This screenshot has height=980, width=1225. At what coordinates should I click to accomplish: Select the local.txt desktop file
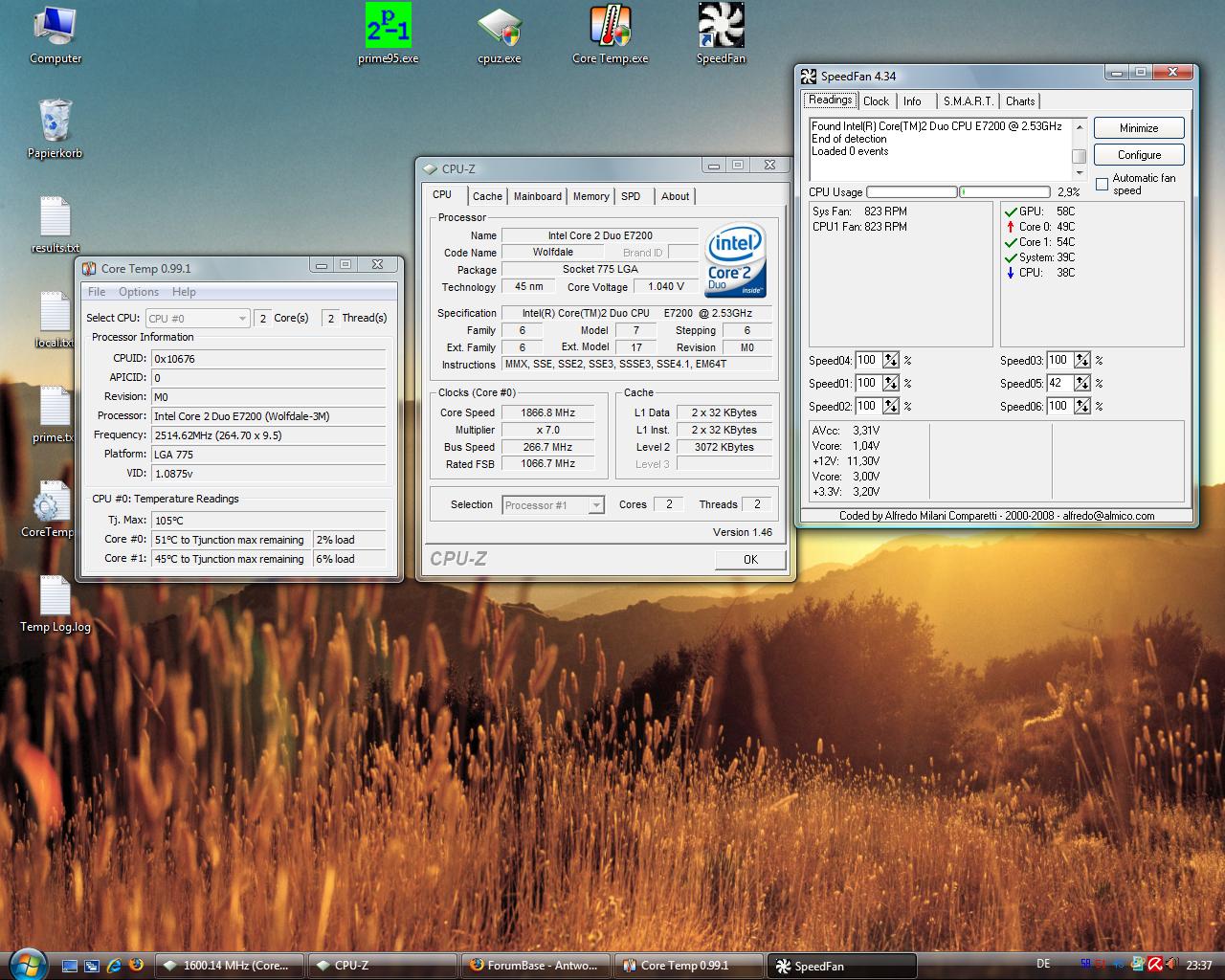point(54,320)
